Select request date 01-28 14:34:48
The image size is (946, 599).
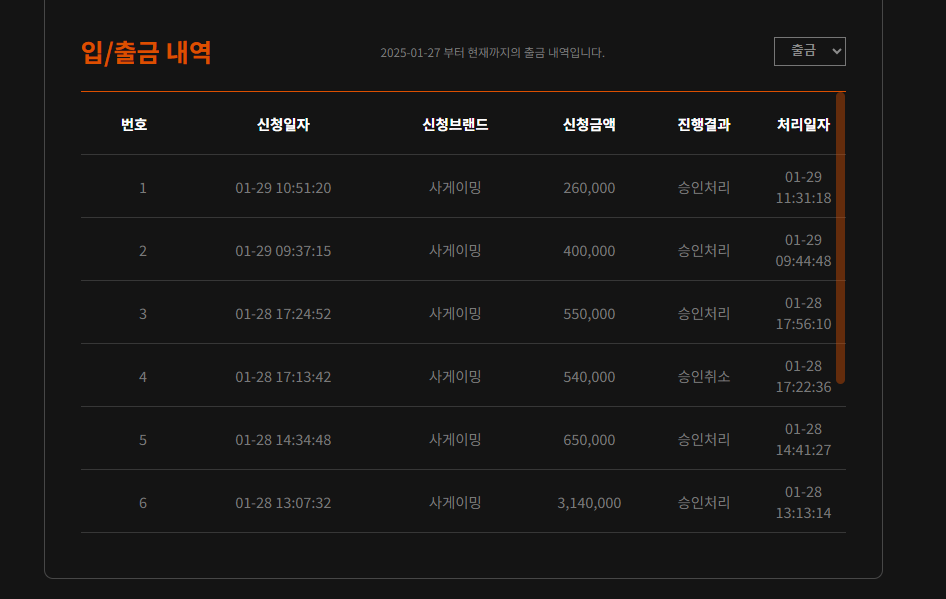click(283, 440)
